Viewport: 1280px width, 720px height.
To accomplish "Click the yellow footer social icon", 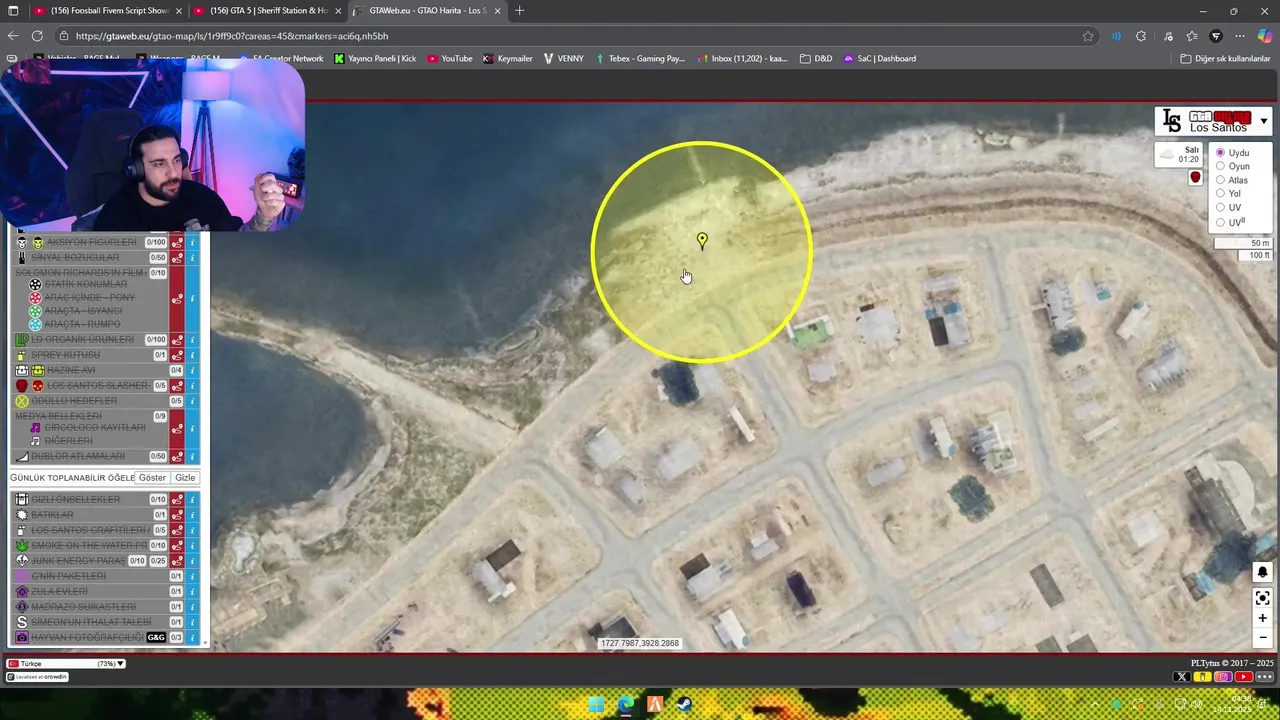I will (1203, 677).
